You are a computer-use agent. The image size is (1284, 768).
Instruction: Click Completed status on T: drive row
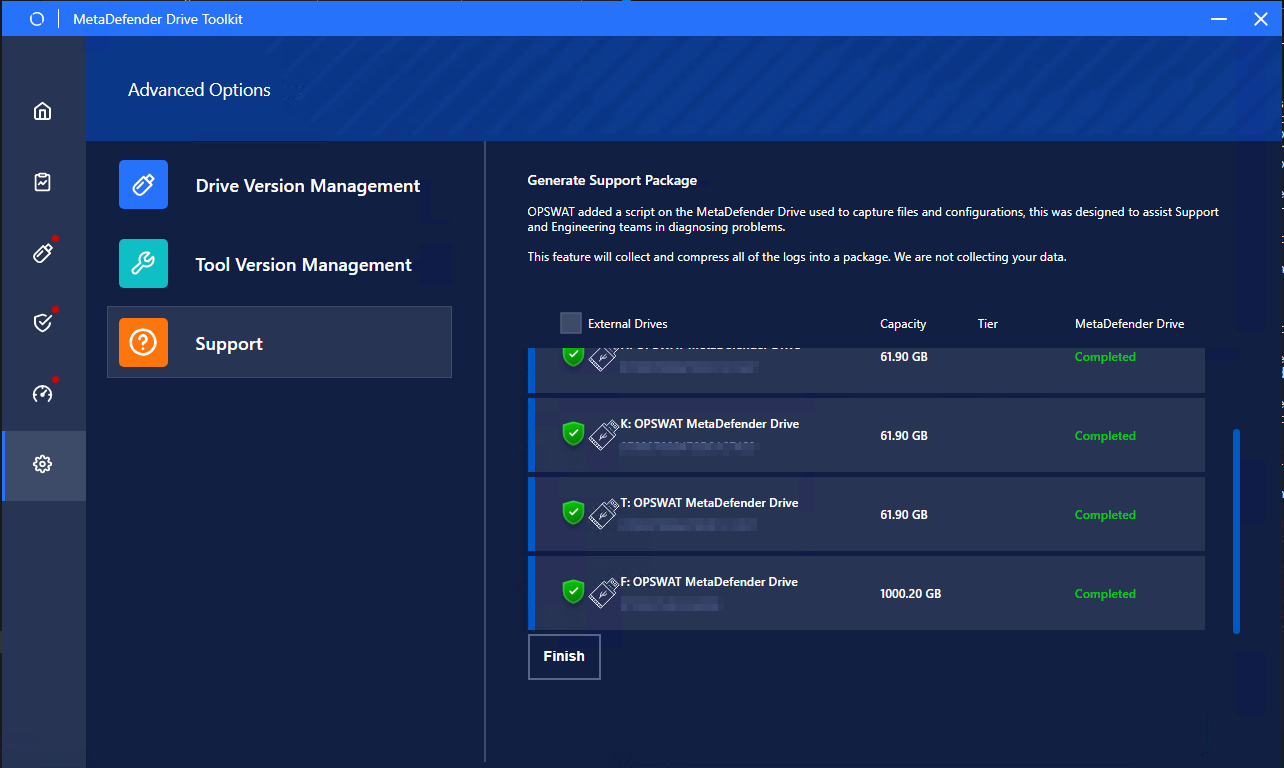[x=1105, y=515]
